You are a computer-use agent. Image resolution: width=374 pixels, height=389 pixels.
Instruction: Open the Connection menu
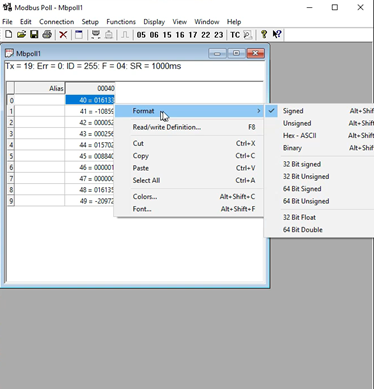click(57, 22)
